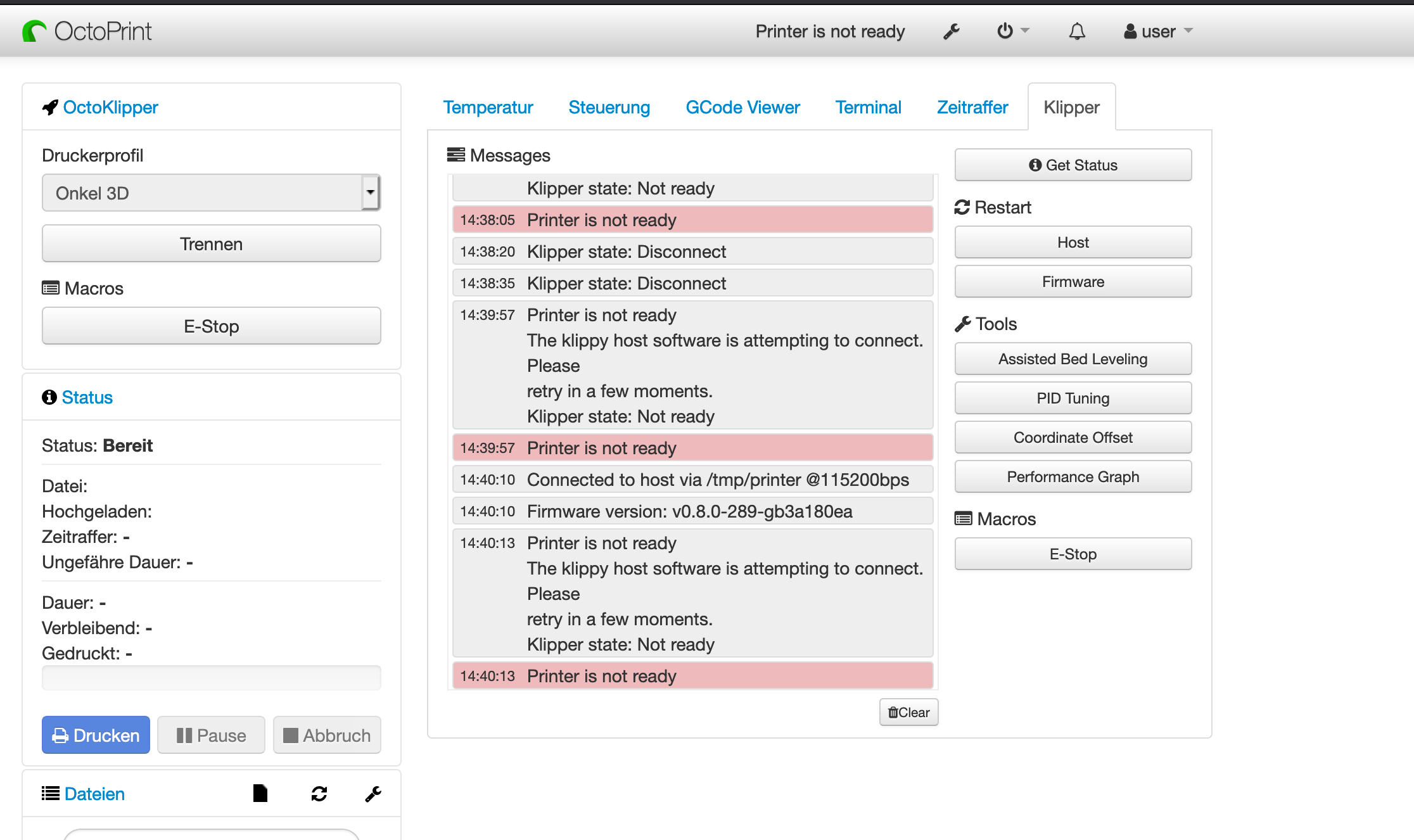
Task: Switch to the Terminal tab
Action: pos(869,106)
